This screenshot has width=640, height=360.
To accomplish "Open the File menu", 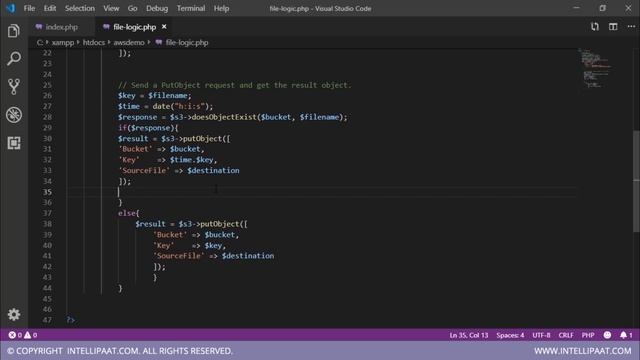I will tap(29, 8).
